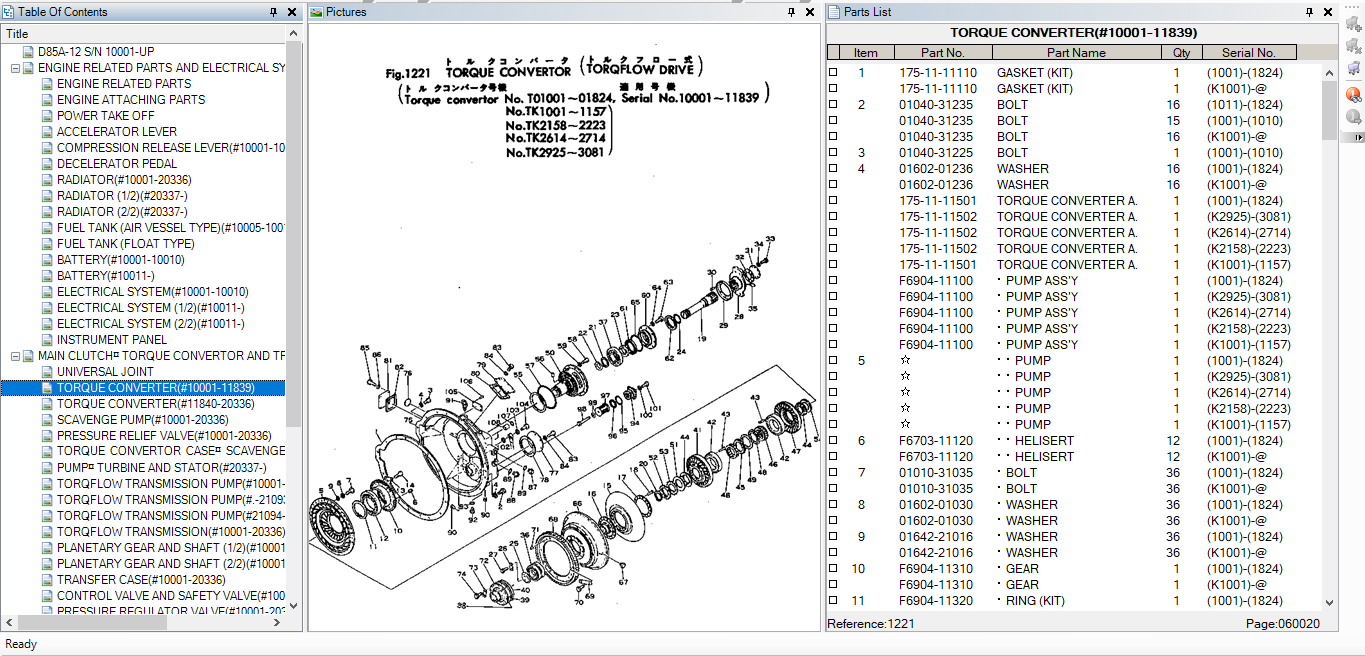This screenshot has height=656, width=1365.
Task: Click the cart icon with crossed marks
Action: tap(1354, 47)
